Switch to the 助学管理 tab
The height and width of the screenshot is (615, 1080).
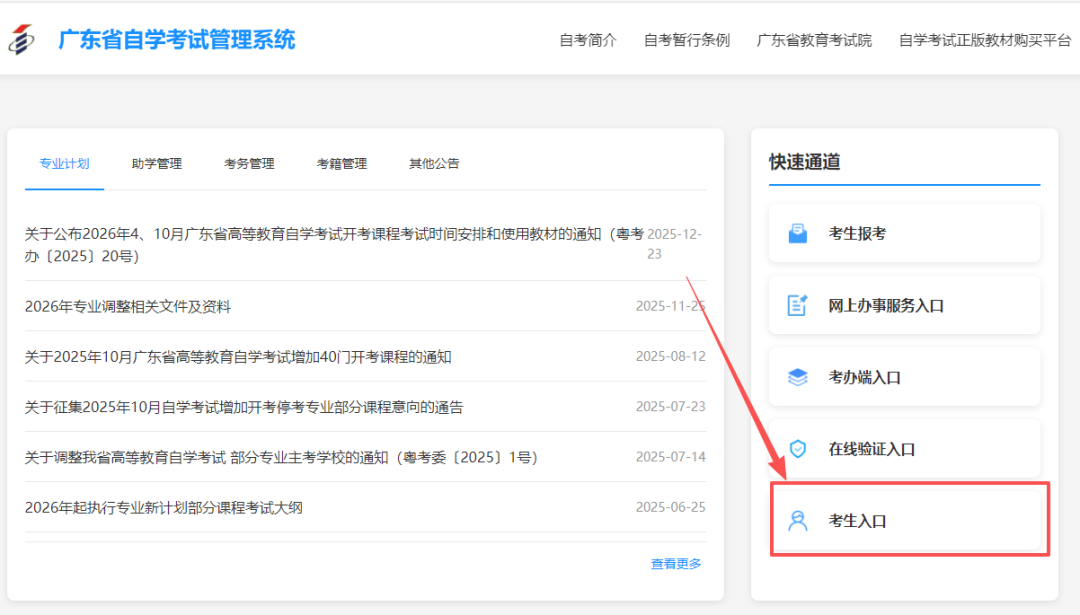pyautogui.click(x=156, y=164)
